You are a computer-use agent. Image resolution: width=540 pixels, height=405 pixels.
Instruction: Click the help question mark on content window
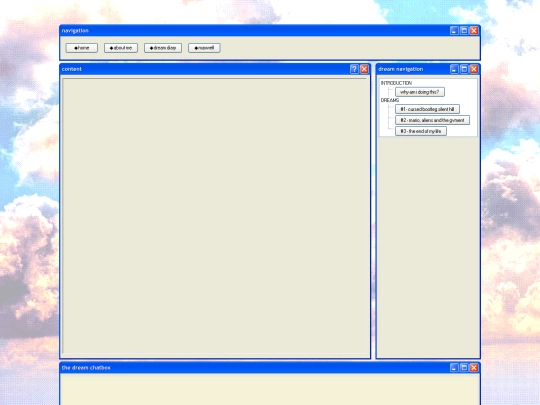(x=354, y=69)
